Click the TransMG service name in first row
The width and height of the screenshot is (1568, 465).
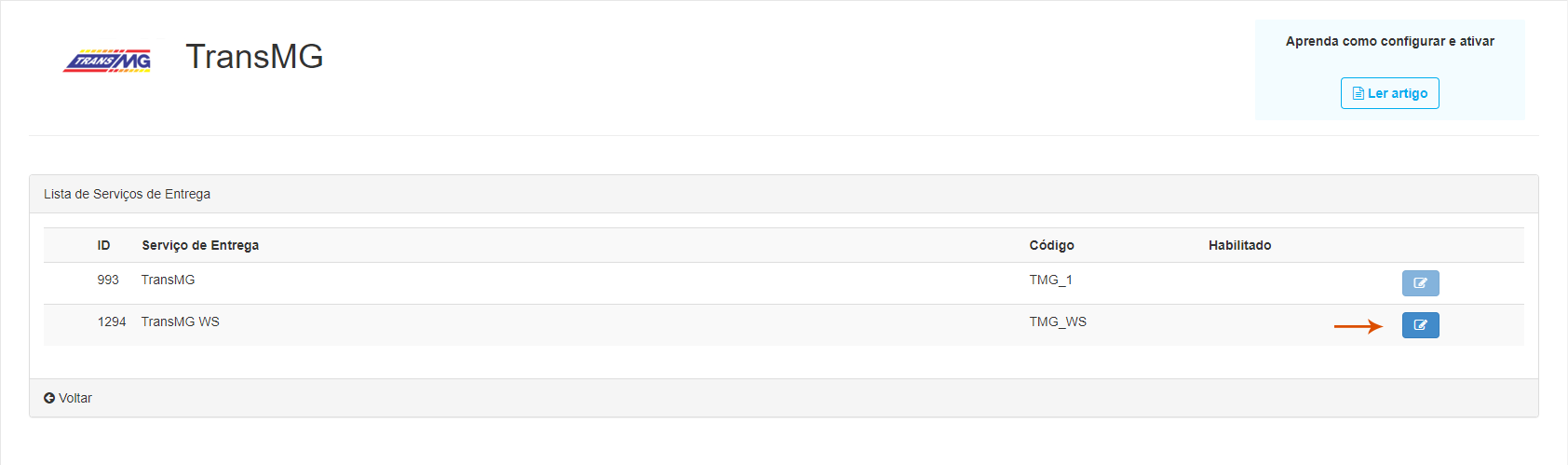[169, 280]
